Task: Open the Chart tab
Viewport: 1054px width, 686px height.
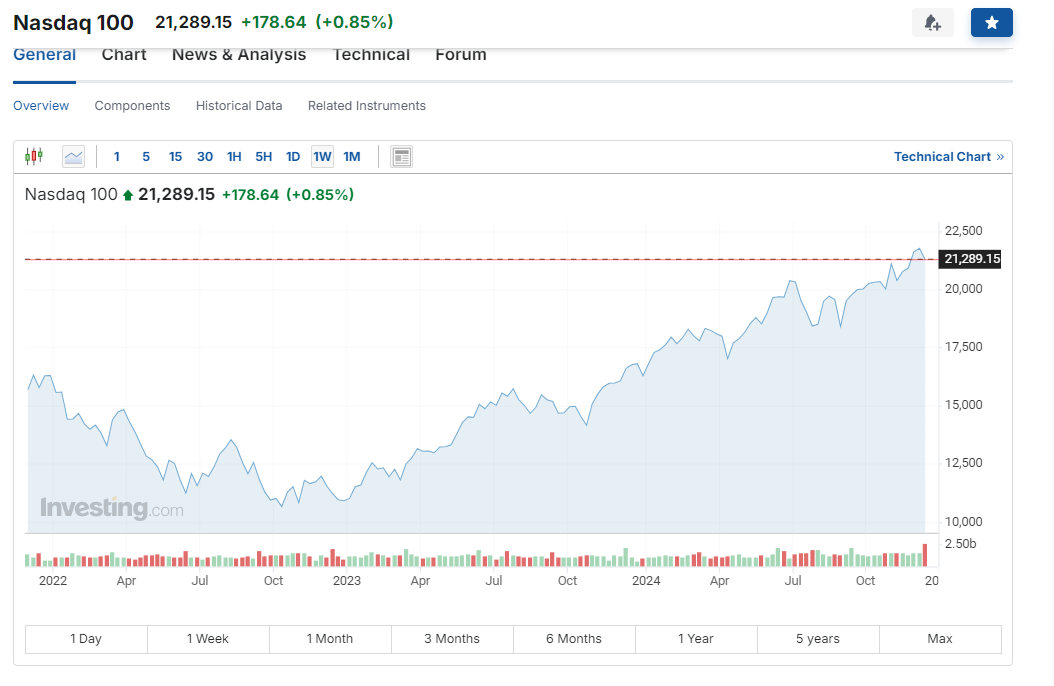Action: (x=124, y=54)
